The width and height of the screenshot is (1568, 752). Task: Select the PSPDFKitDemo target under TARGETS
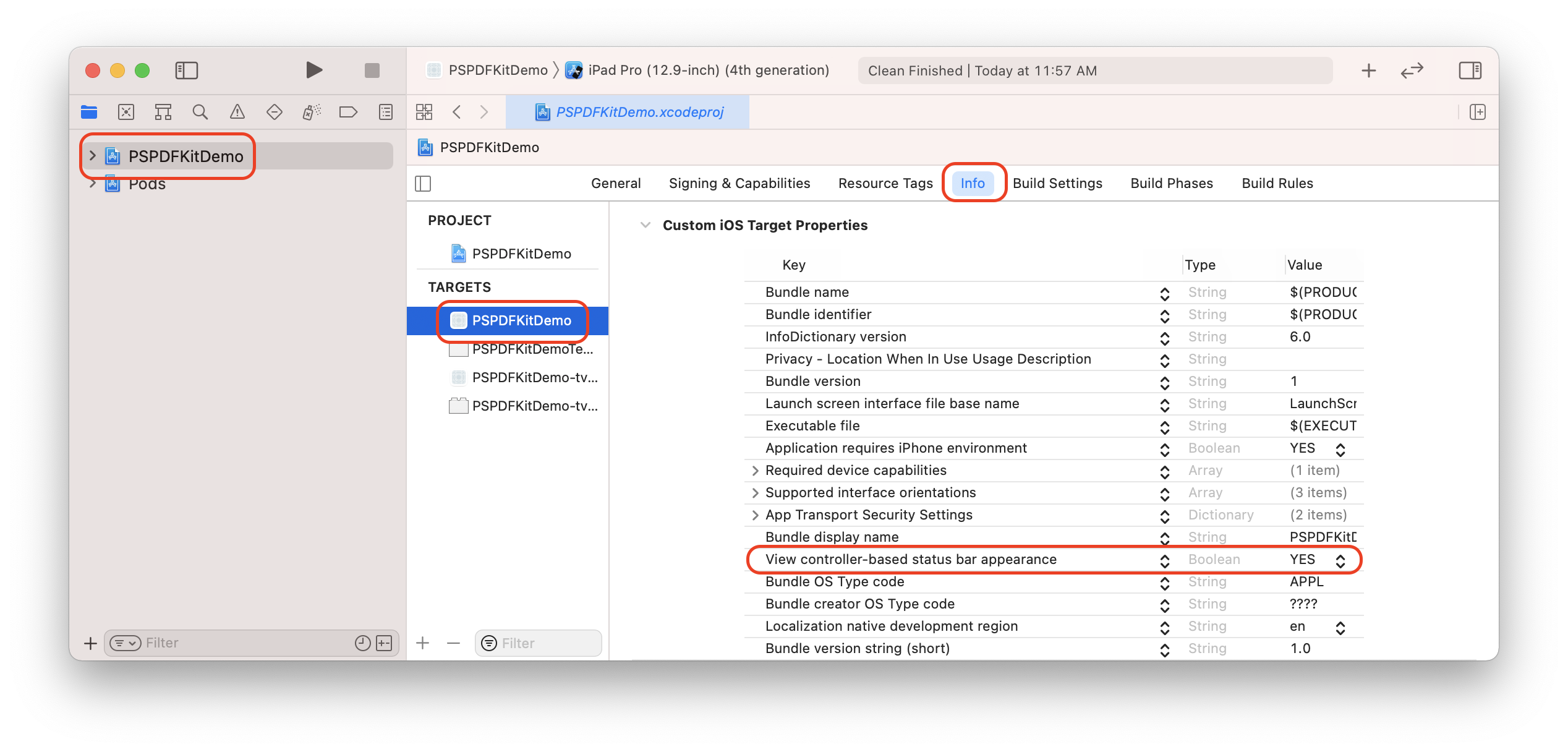pyautogui.click(x=521, y=320)
